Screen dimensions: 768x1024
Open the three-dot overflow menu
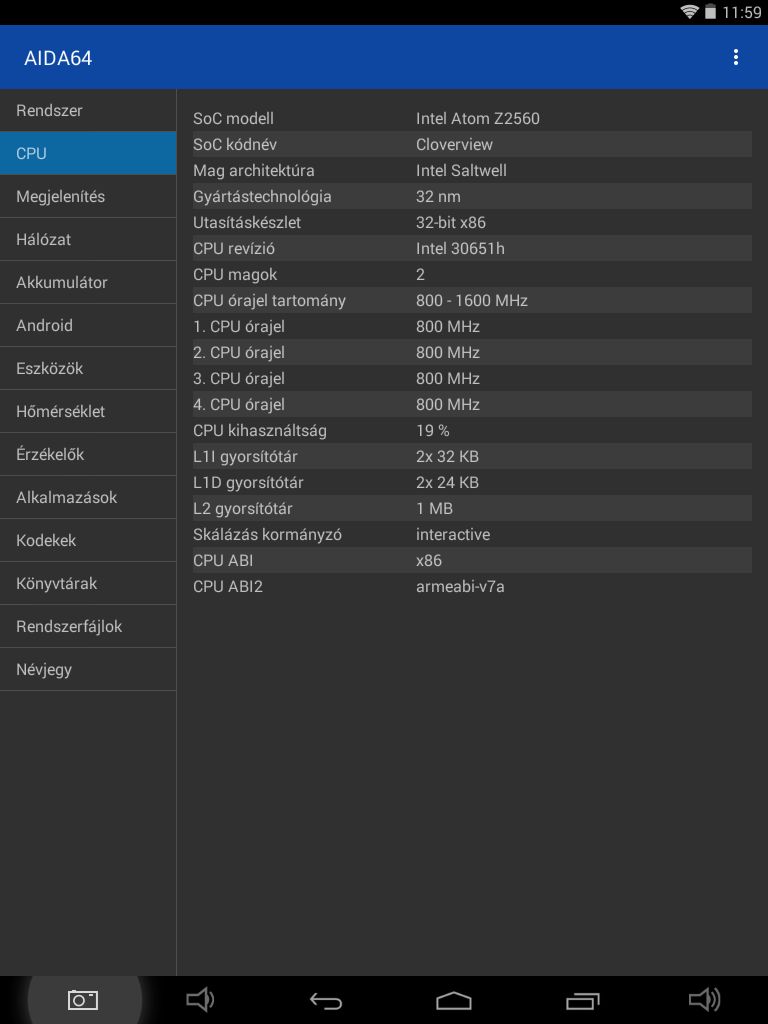pos(735,57)
